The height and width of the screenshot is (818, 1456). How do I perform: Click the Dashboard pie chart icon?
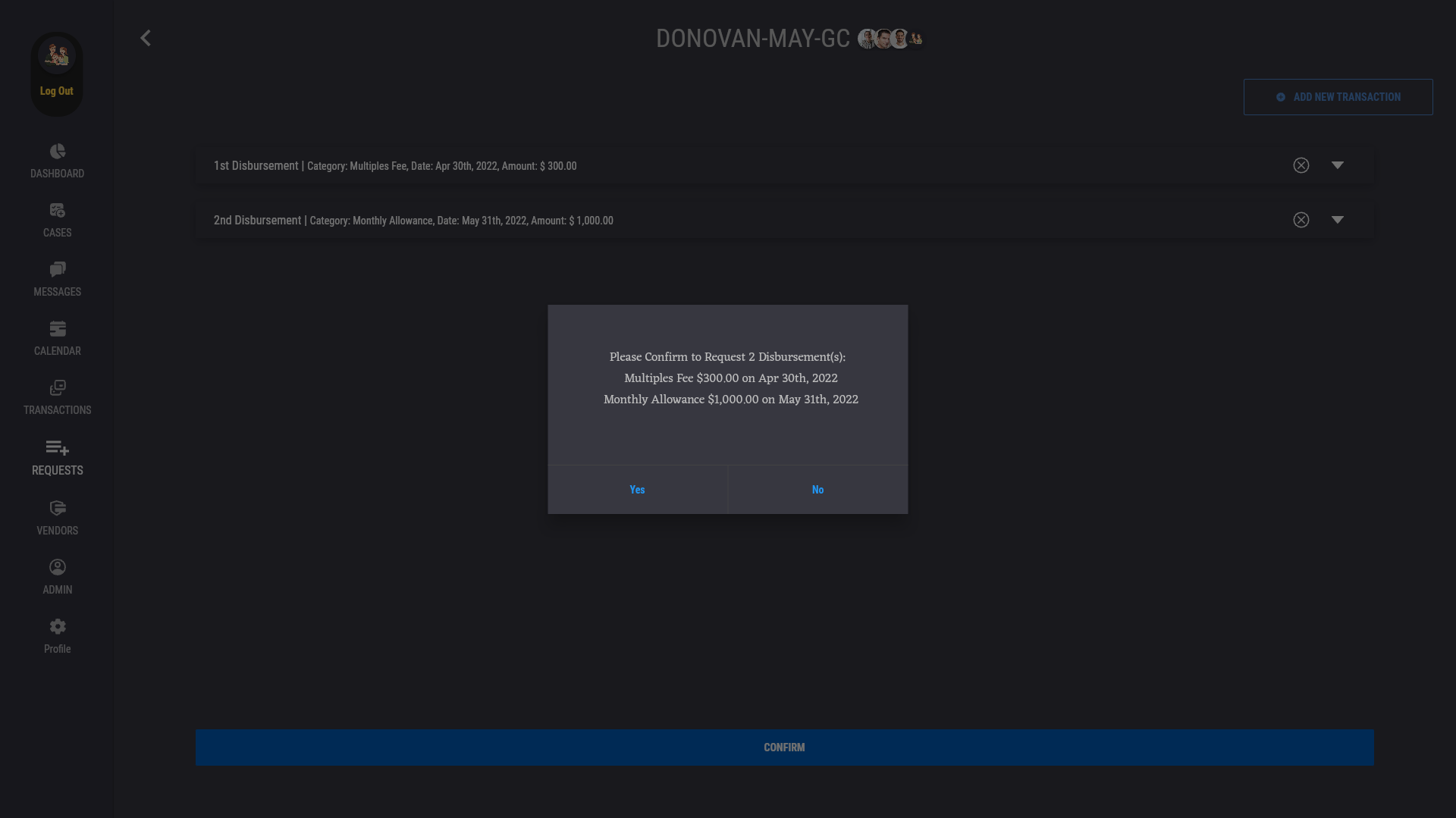click(x=58, y=152)
